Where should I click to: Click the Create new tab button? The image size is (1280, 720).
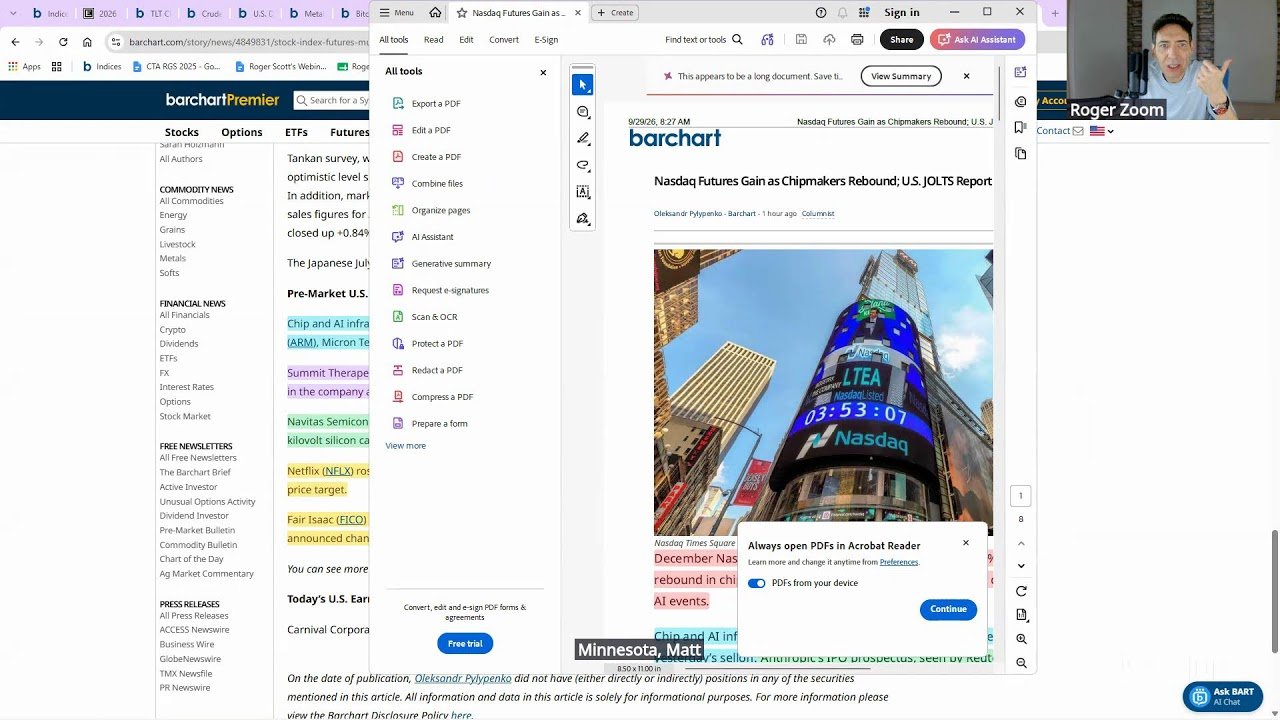tap(615, 13)
